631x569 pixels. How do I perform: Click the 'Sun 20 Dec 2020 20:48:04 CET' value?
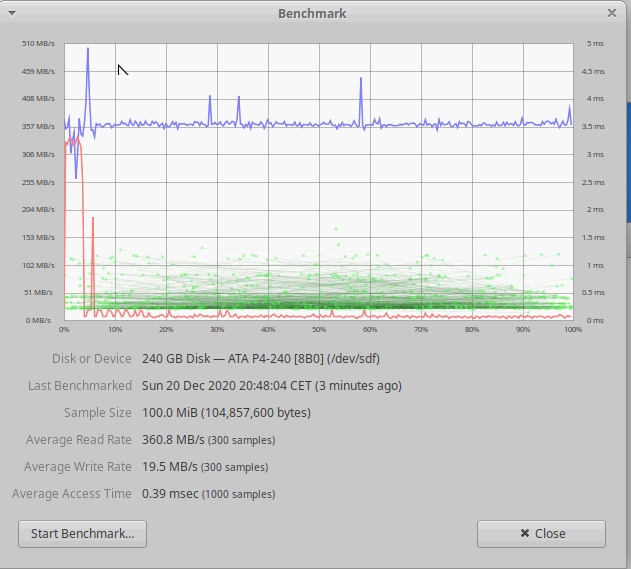click(x=227, y=386)
